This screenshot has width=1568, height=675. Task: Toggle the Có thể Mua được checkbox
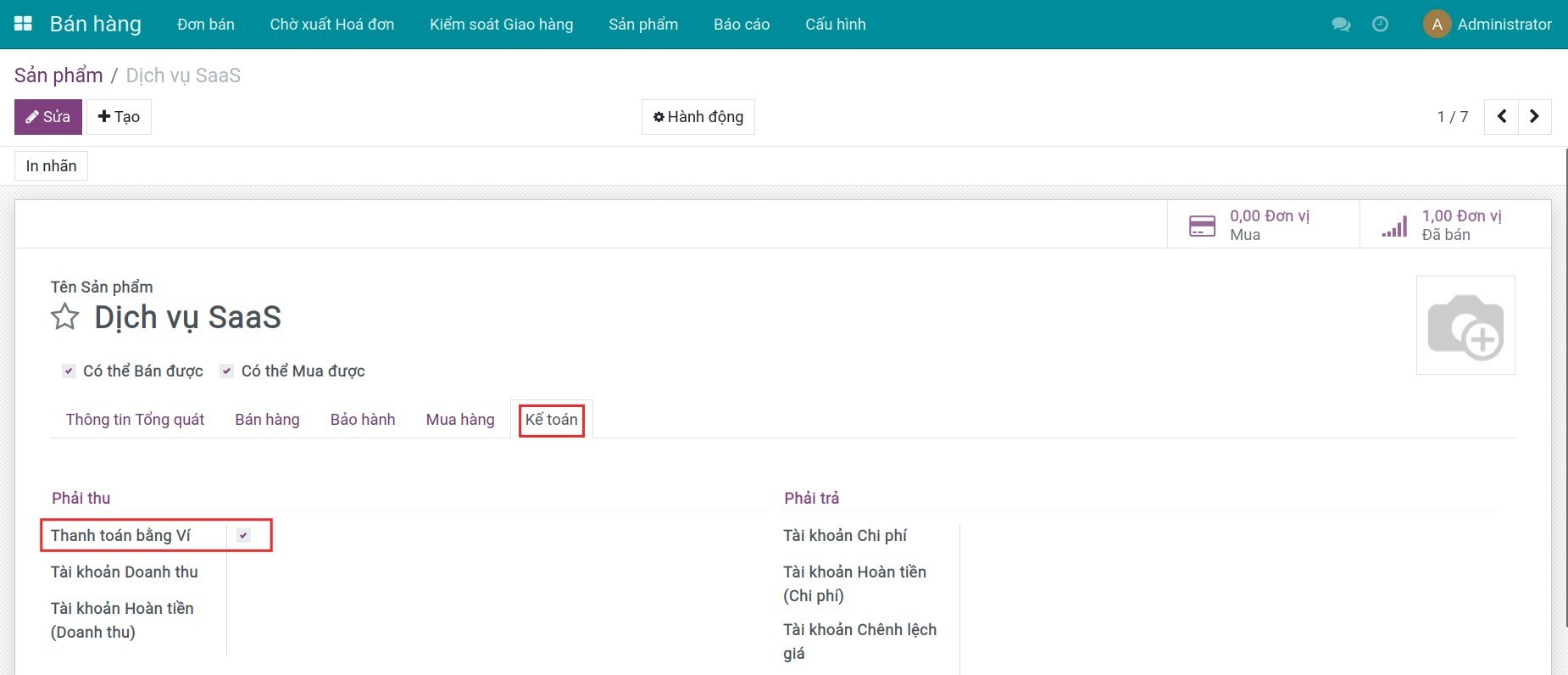click(x=226, y=371)
